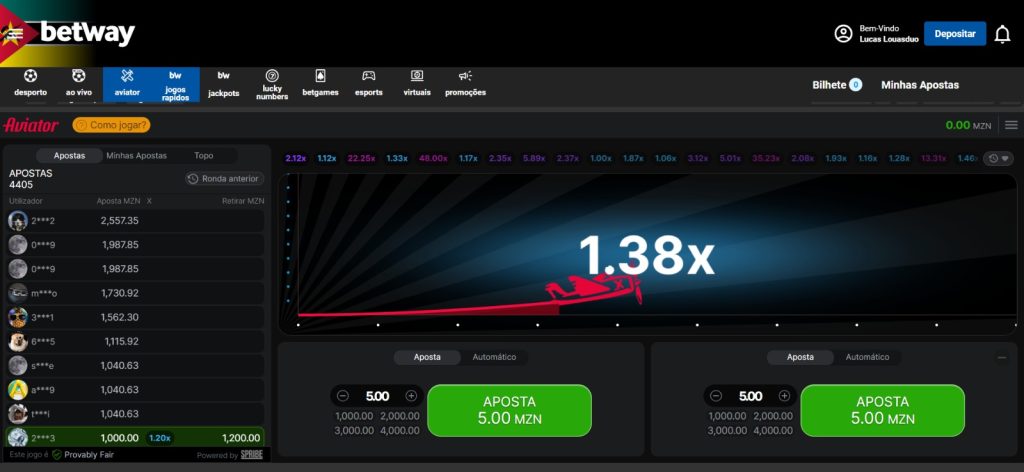Click the 2.12x history multiplier

pyautogui.click(x=296, y=158)
